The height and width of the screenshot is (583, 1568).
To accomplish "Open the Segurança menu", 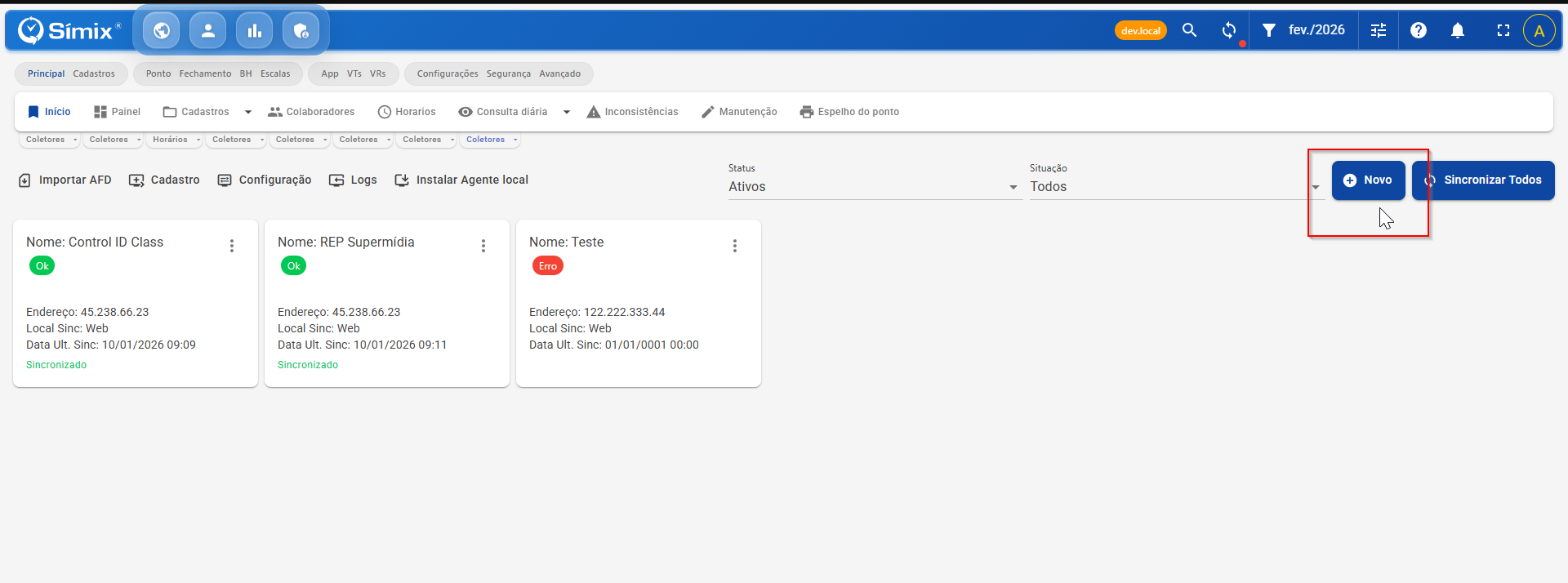I will pos(509,73).
